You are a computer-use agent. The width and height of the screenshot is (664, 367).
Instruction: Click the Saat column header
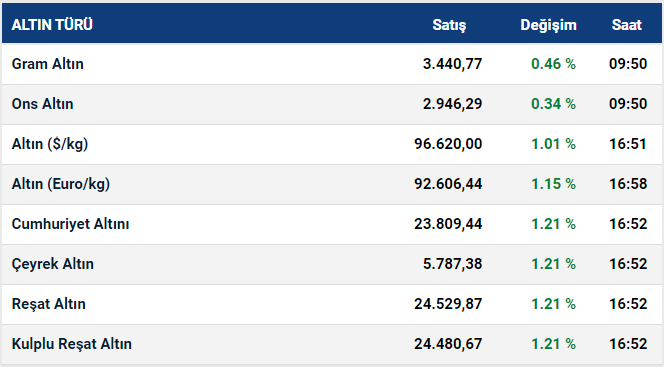(x=627, y=25)
